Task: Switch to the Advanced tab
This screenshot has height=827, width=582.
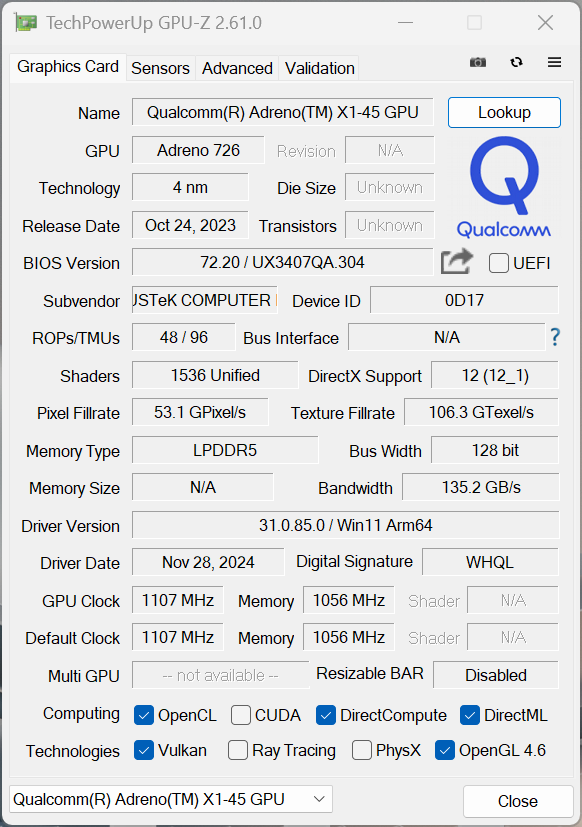Action: tap(237, 68)
